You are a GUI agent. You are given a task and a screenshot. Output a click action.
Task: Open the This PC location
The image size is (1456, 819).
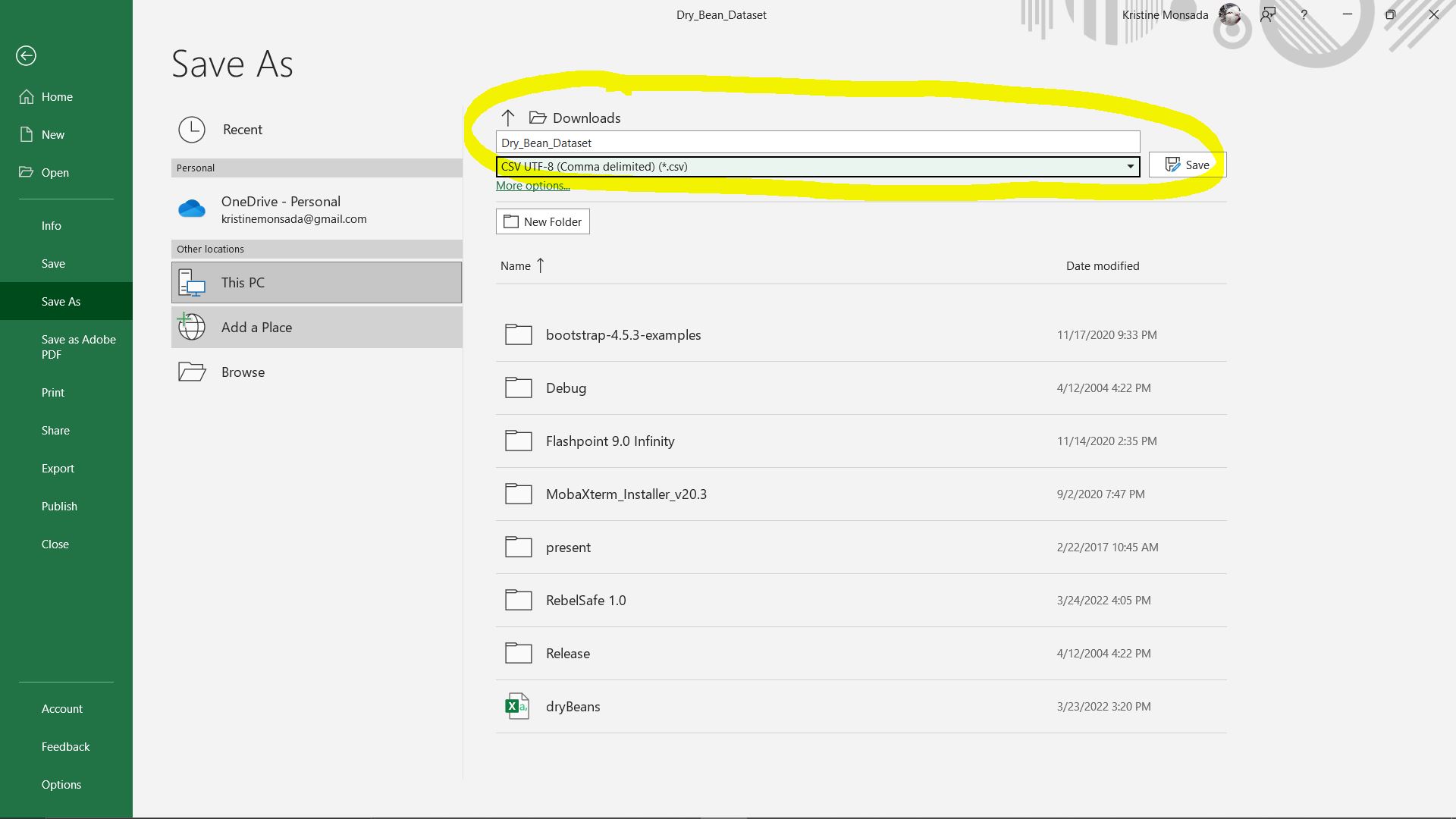(x=317, y=281)
